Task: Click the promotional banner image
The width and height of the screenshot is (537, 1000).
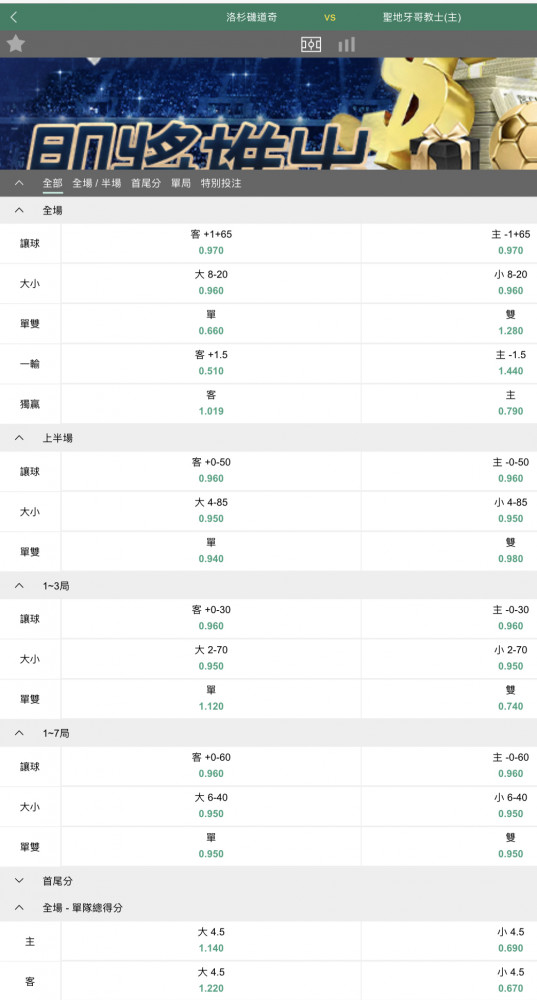Action: 268,114
